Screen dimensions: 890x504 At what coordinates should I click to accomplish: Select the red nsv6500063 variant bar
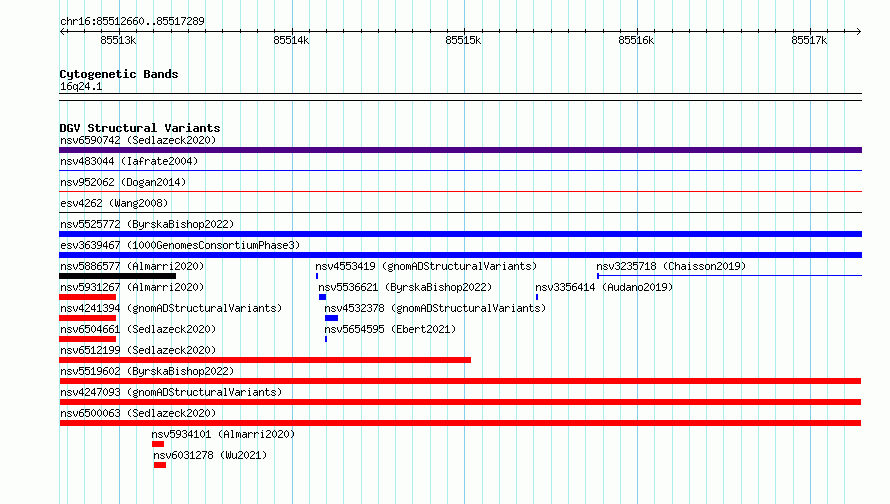point(460,423)
